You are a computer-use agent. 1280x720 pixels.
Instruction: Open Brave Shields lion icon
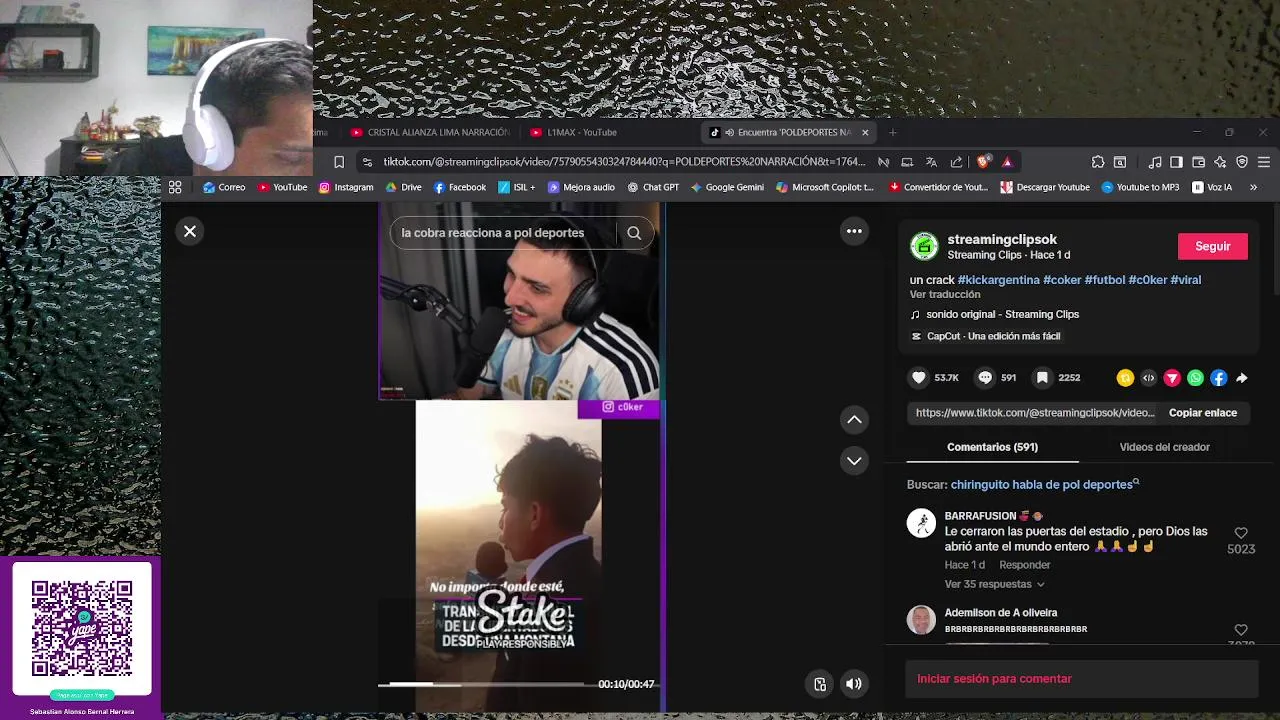point(983,162)
